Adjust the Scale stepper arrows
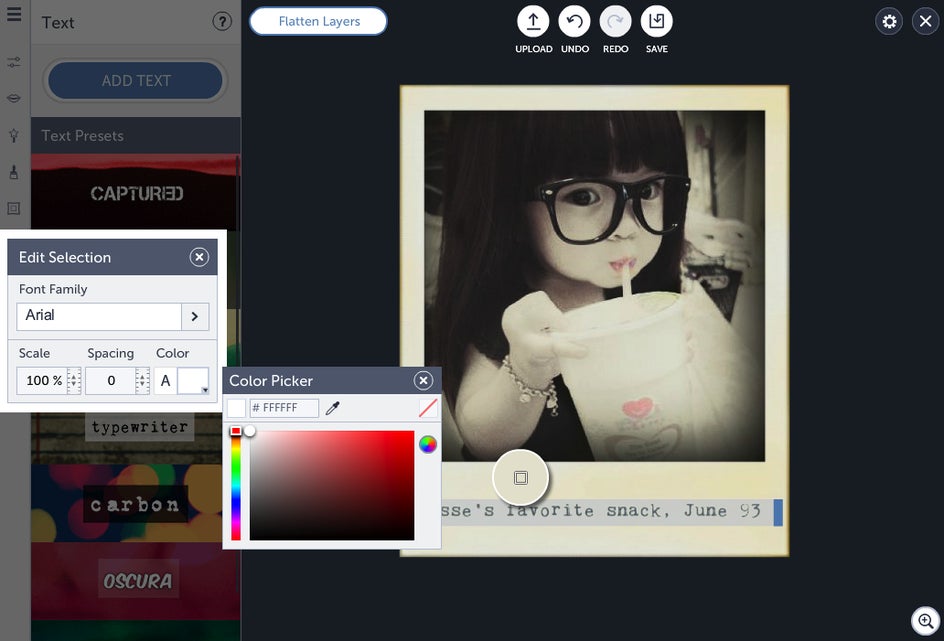 pos(73,381)
